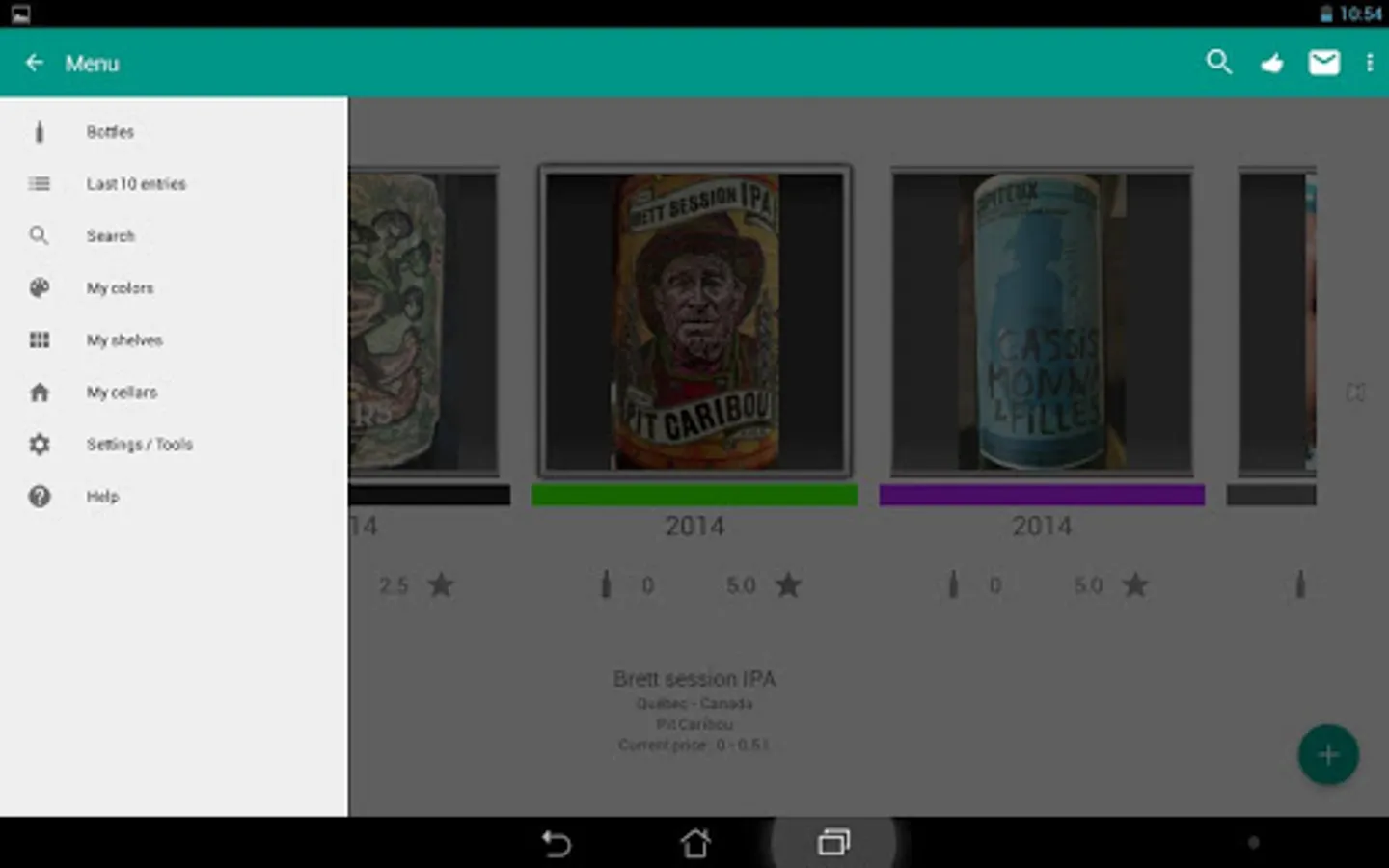Click the 2014 year under Pit Caribou
The image size is (1389, 868).
point(694,527)
